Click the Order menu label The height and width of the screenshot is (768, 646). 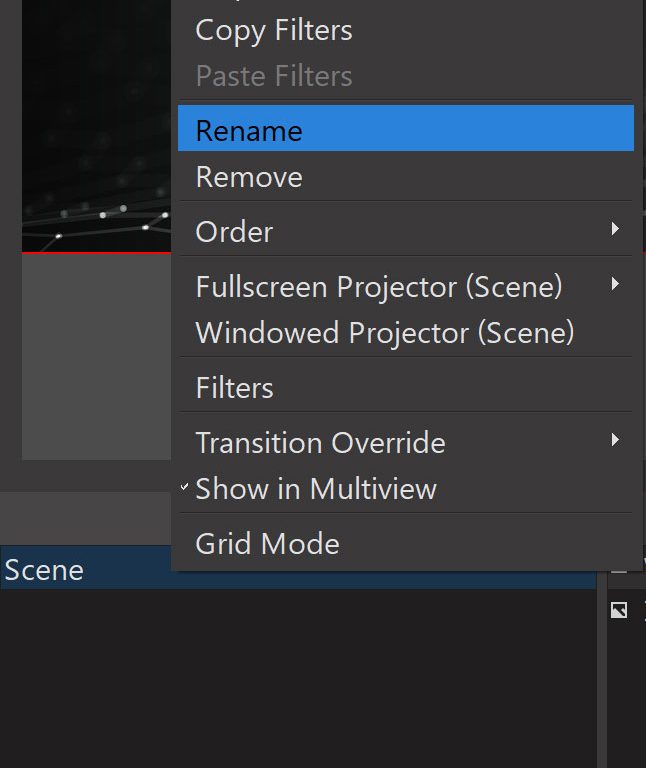click(x=234, y=232)
